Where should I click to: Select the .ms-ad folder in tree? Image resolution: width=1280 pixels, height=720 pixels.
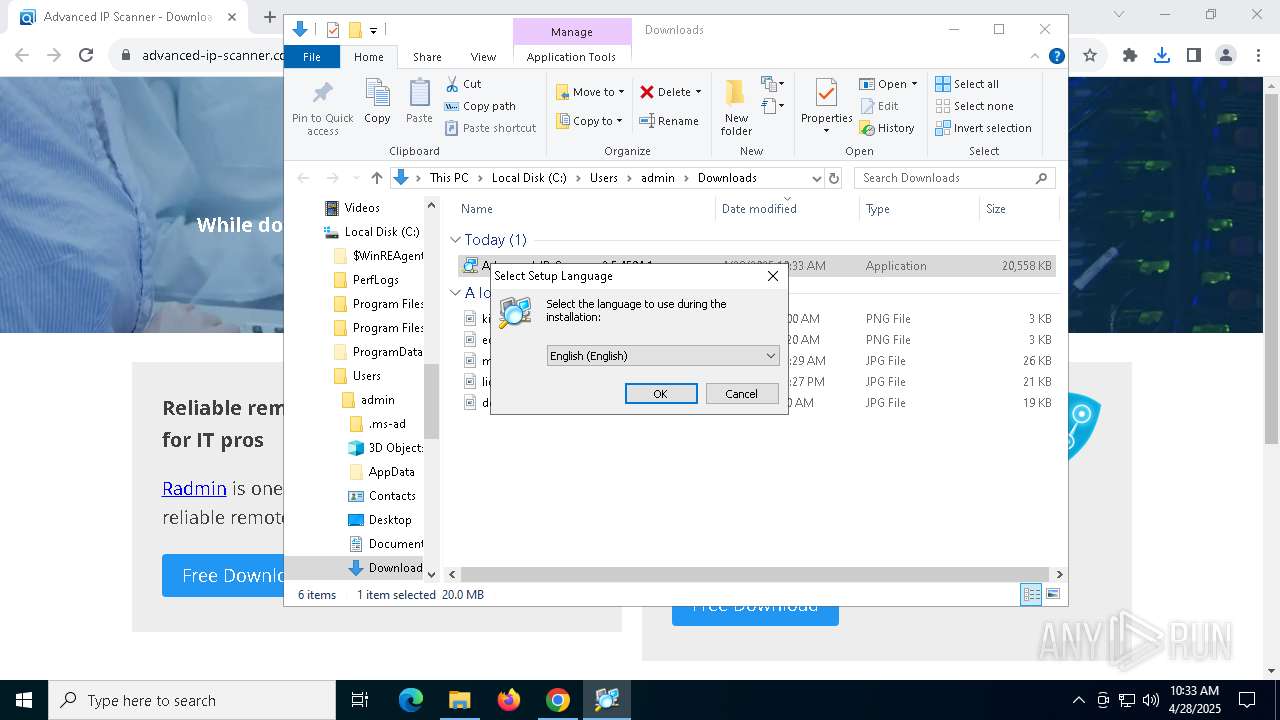click(x=376, y=424)
